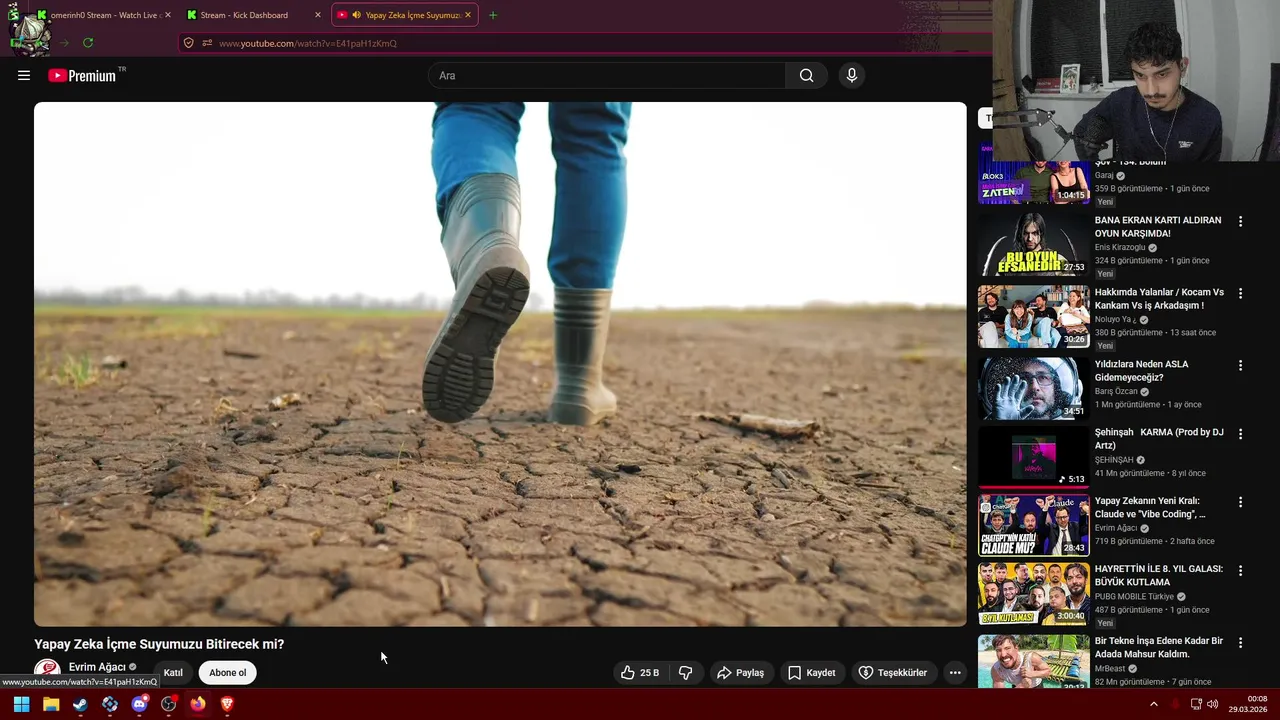
Task: Share the video via Paylaş
Action: click(740, 673)
